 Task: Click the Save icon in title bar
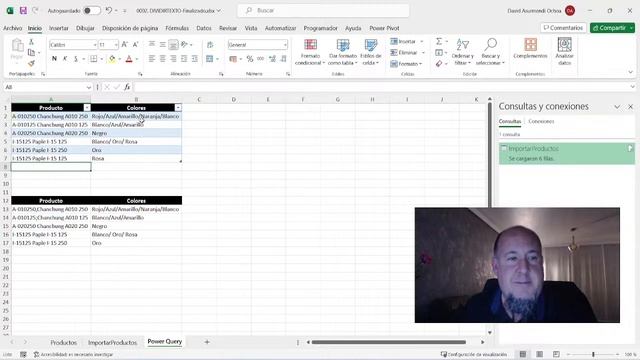tap(23, 11)
